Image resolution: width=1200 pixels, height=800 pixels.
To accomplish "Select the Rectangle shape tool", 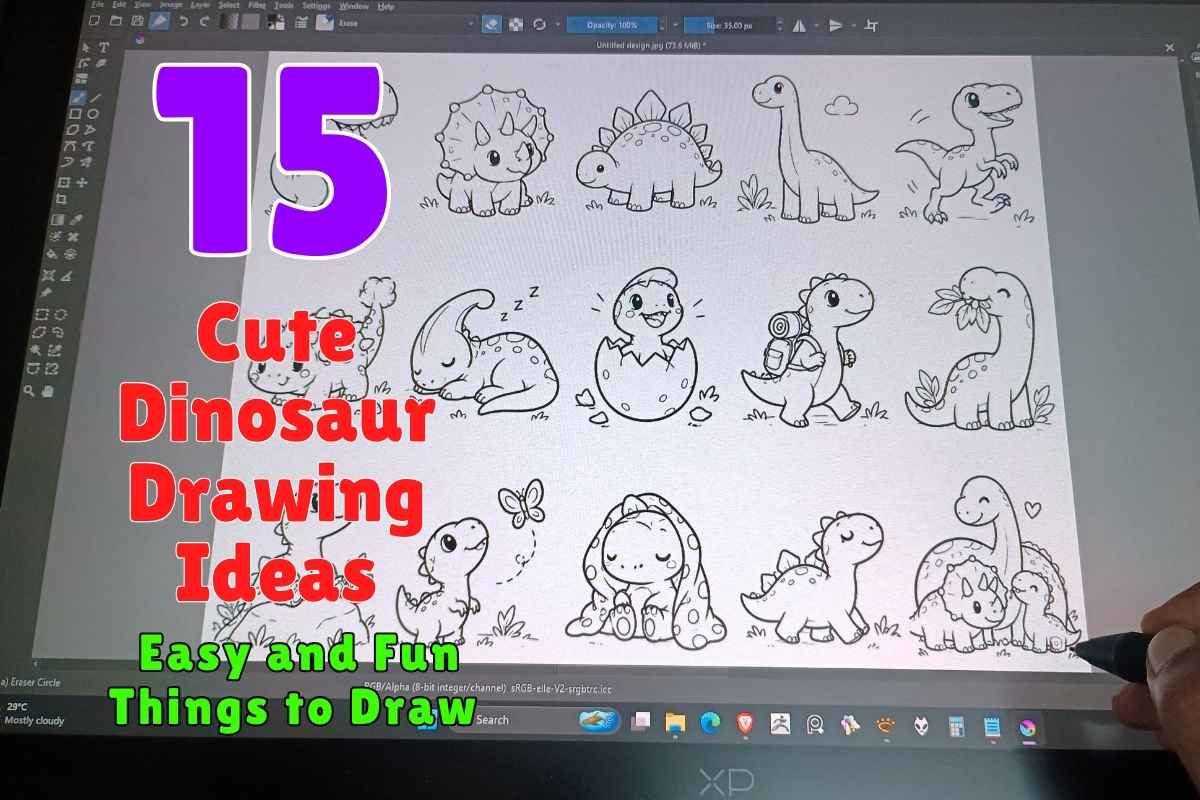I will pyautogui.click(x=75, y=113).
